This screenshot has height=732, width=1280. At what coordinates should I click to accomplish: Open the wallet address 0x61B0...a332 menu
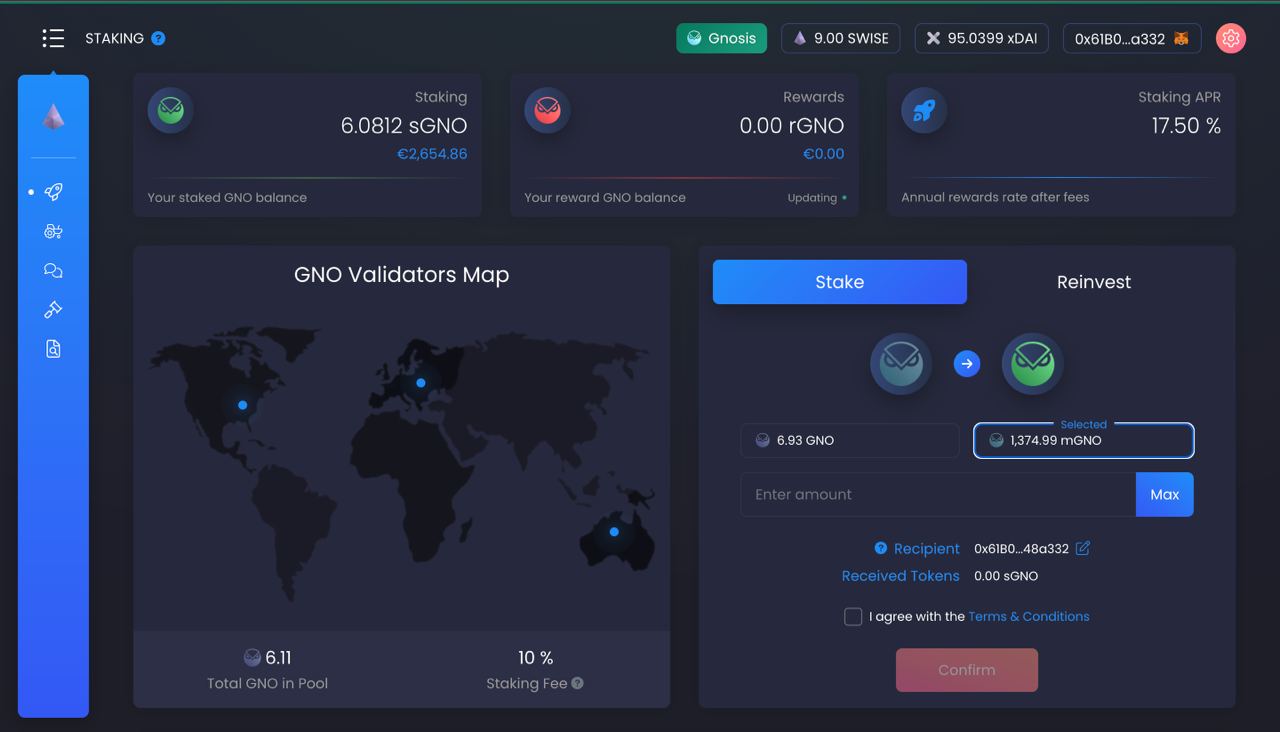(1132, 38)
